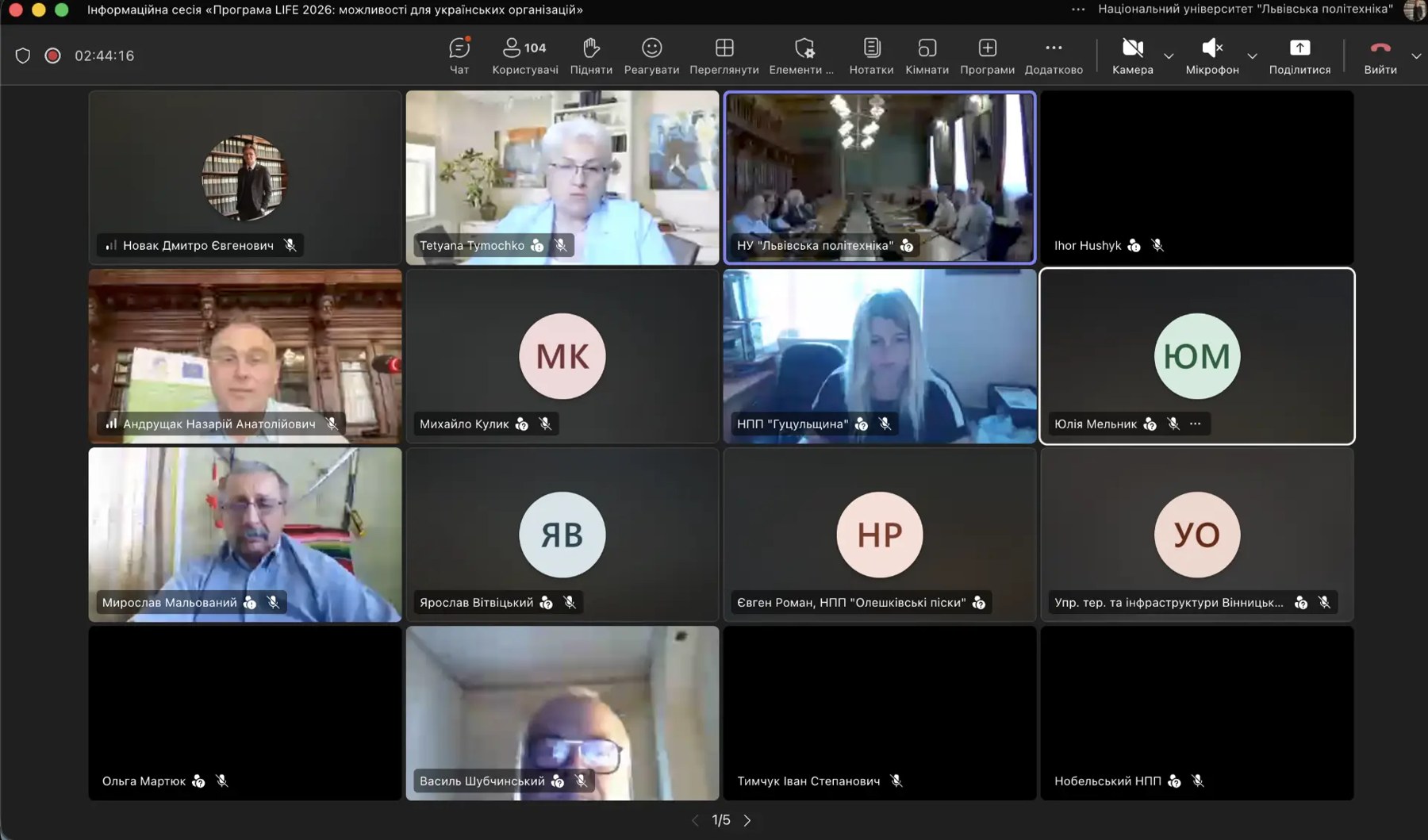The width and height of the screenshot is (1428, 840).
Task: Click signal strength icon of Новак Дмитро
Action: tap(112, 245)
